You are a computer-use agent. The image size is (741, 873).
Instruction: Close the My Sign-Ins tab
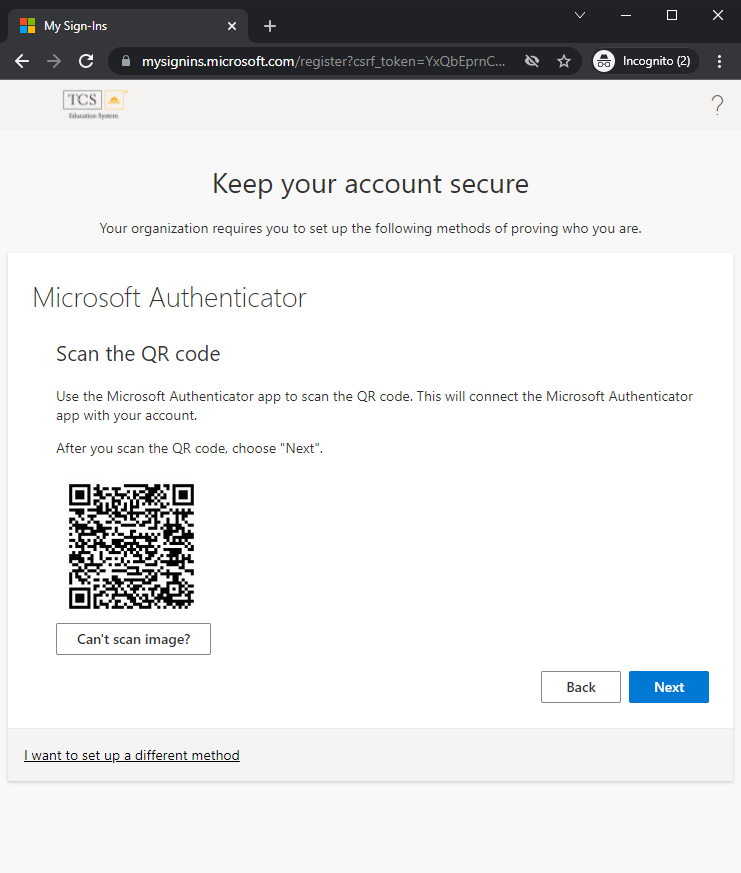[232, 26]
